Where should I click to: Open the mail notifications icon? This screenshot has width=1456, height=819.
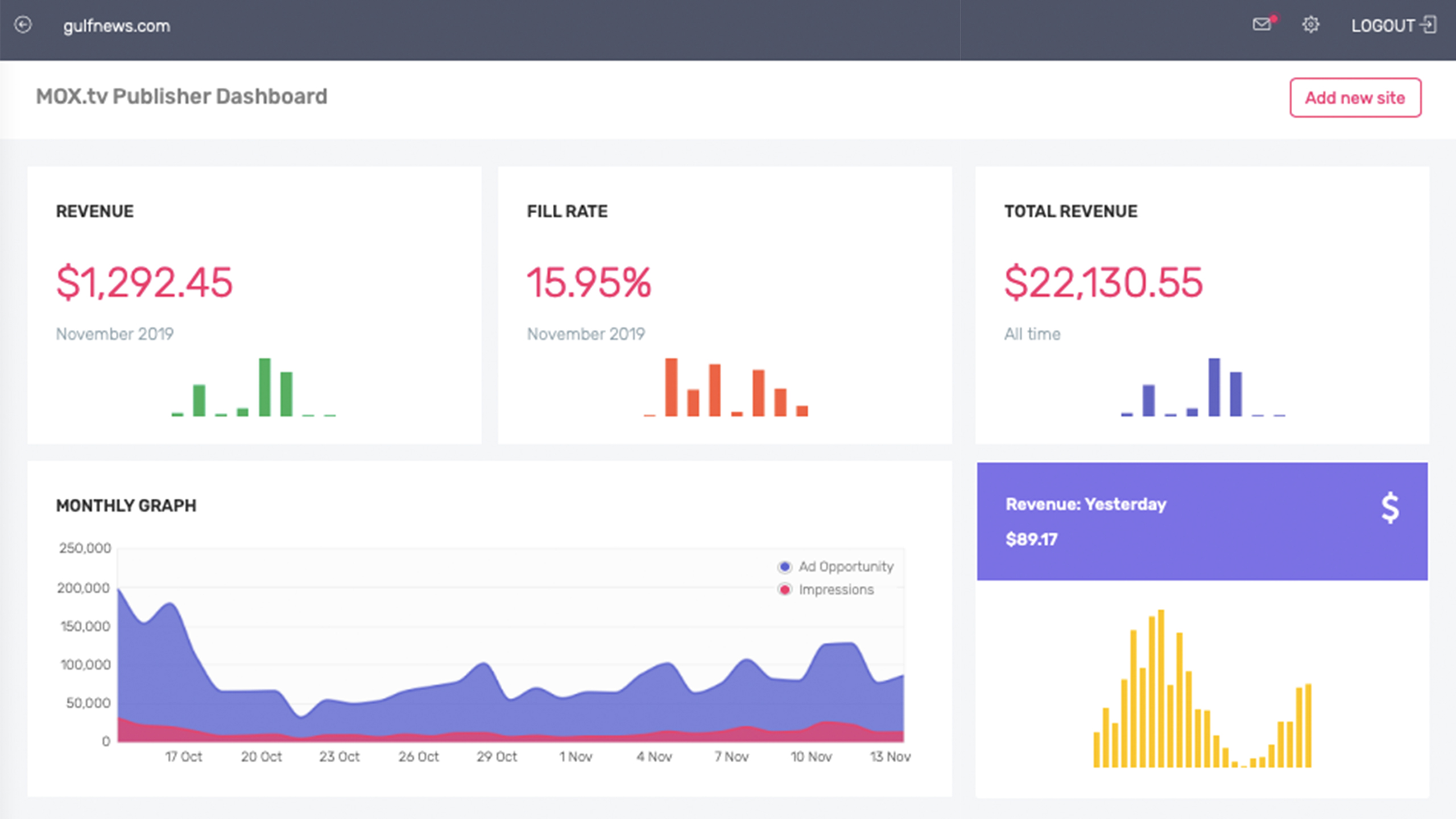point(1262,24)
